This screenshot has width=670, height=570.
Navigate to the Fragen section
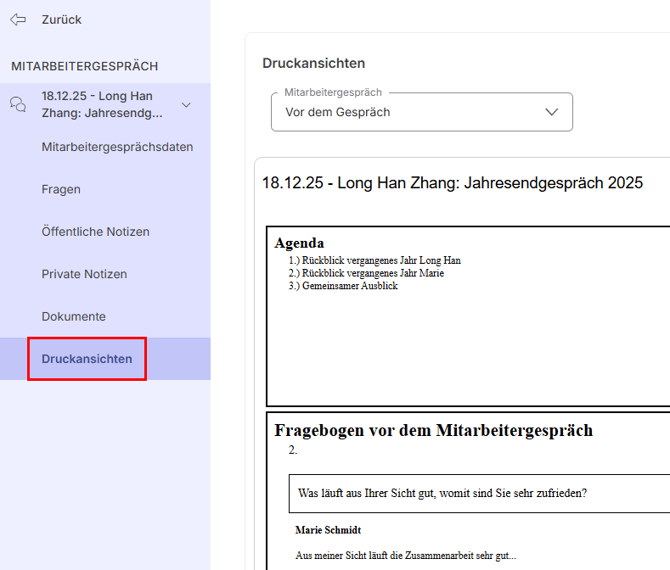[x=61, y=189]
